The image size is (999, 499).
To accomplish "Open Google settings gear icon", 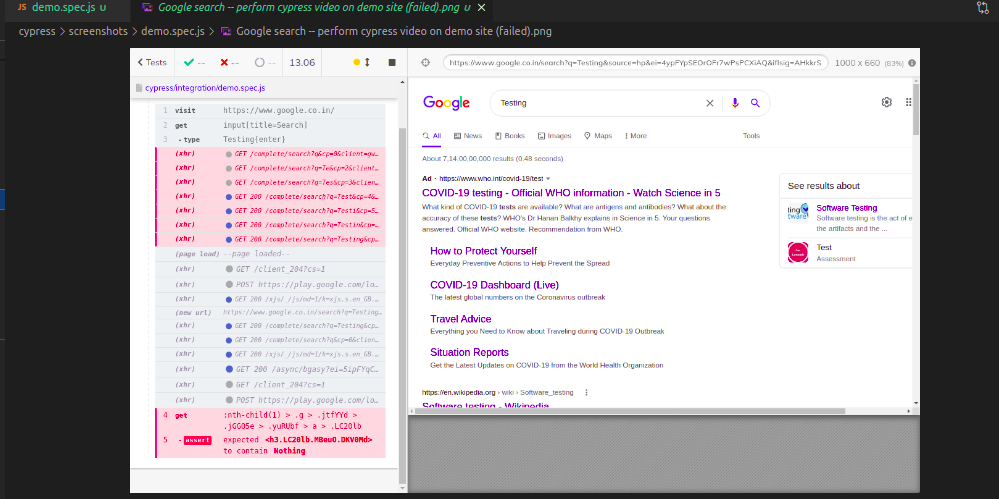I will coord(886,103).
